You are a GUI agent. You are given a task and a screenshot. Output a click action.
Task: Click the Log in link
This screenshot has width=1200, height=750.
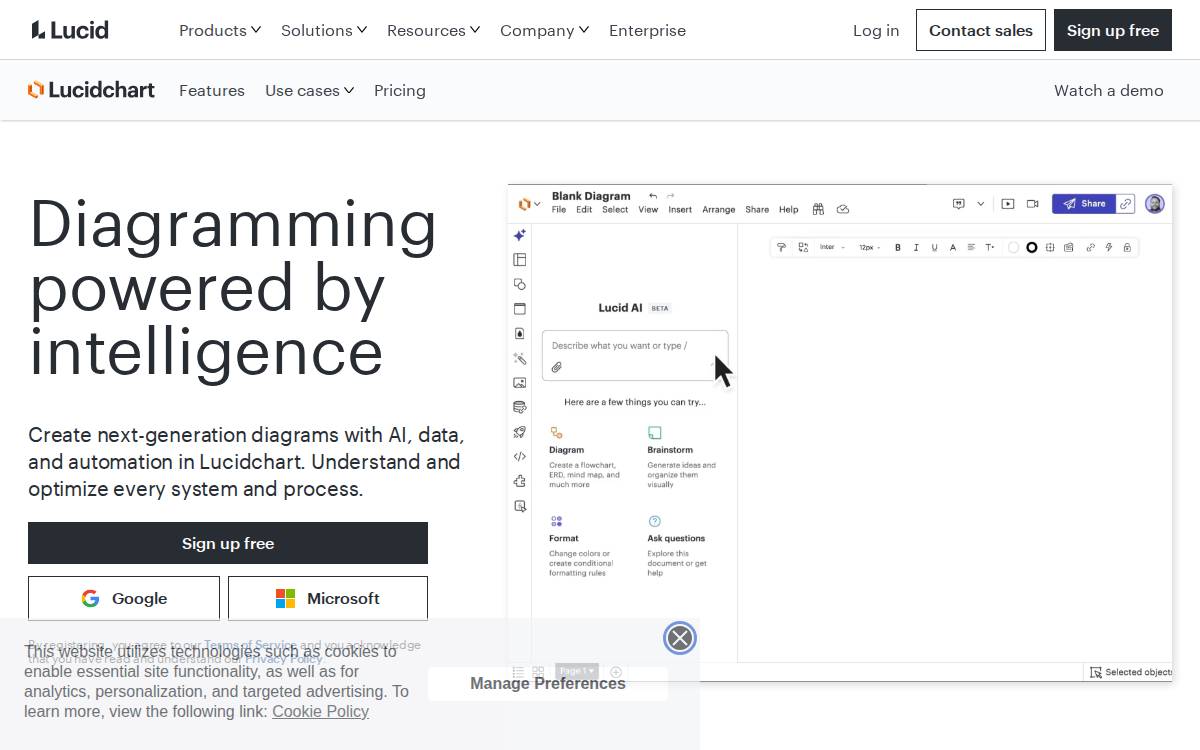coord(876,30)
